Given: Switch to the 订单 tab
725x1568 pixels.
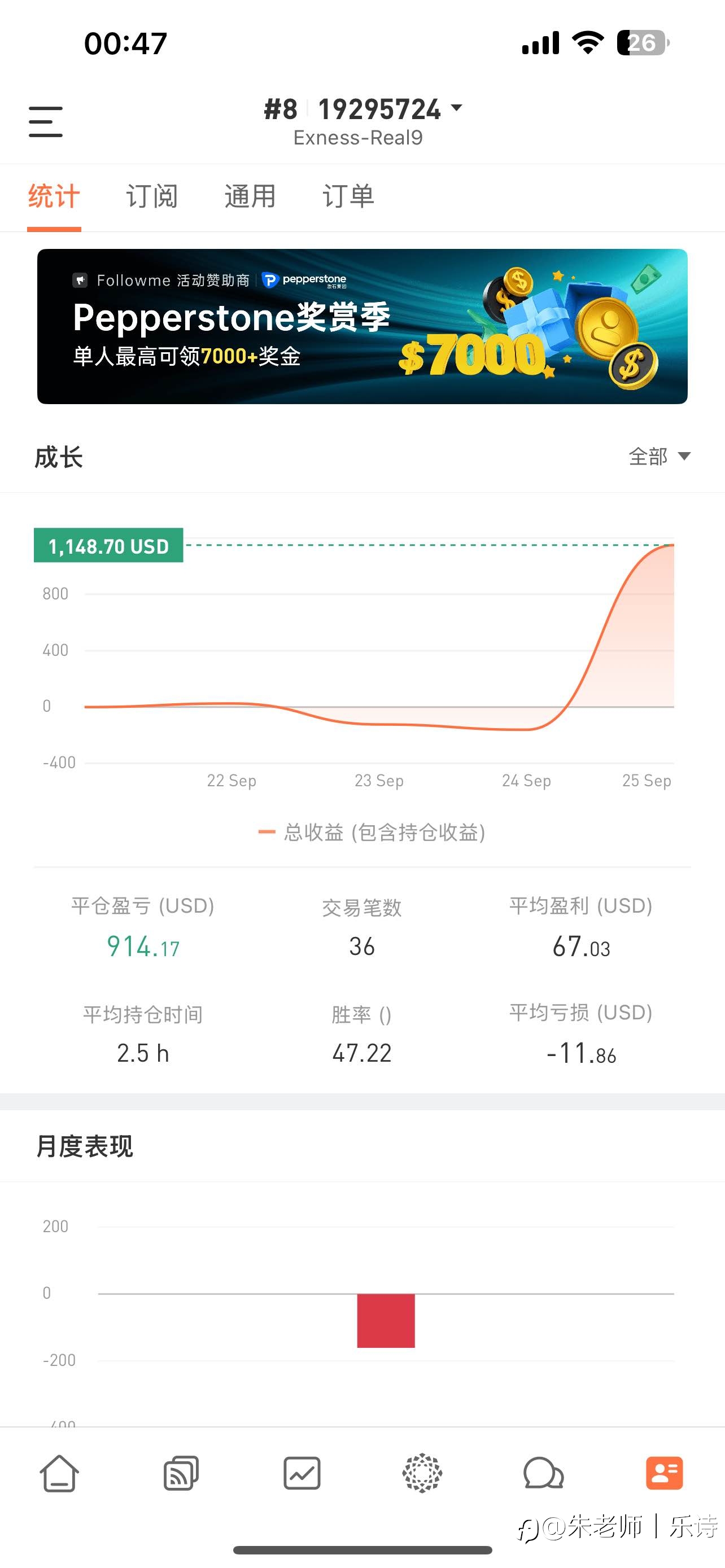Looking at the screenshot, I should 348,196.
